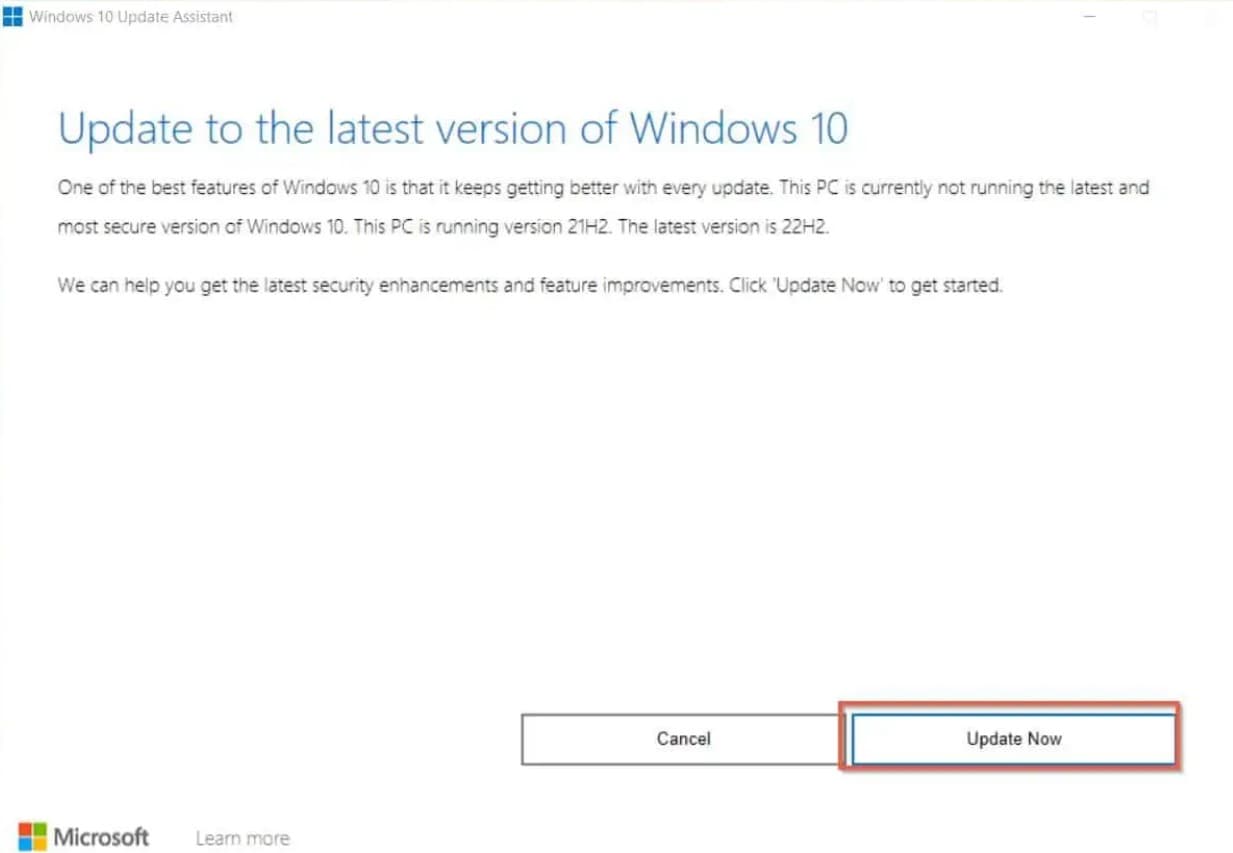Click the Windows logo in the title bar
Image resolution: width=1233 pixels, height=853 pixels.
[x=13, y=17]
